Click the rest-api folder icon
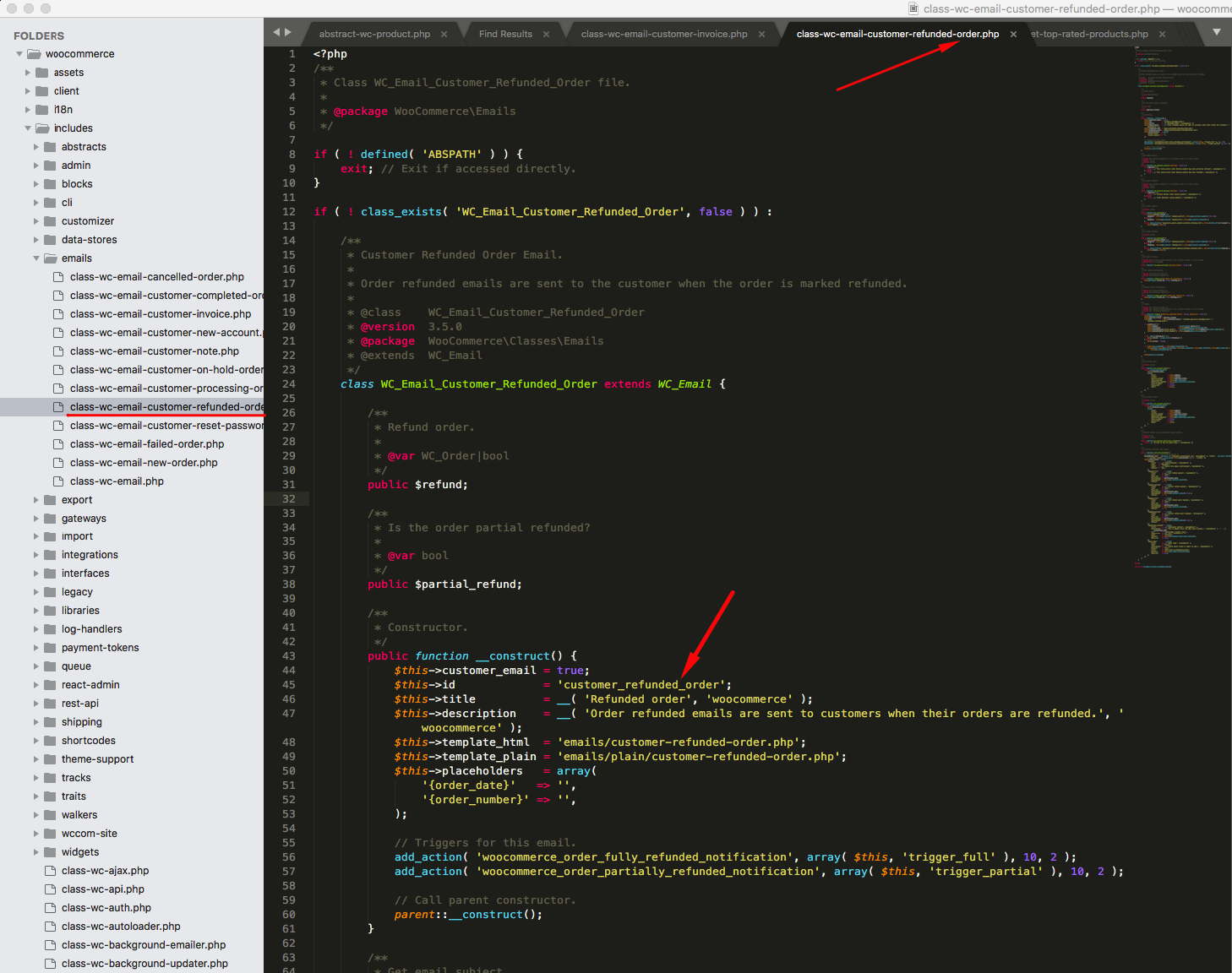The width and height of the screenshot is (1232, 973). point(50,704)
